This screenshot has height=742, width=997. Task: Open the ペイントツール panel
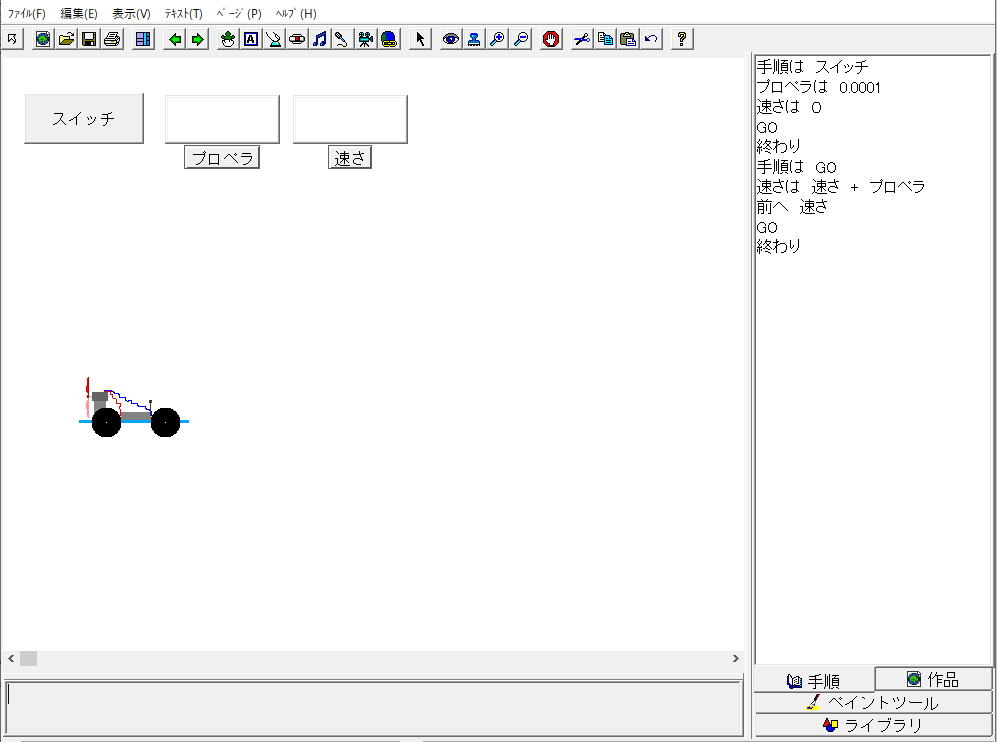point(873,702)
